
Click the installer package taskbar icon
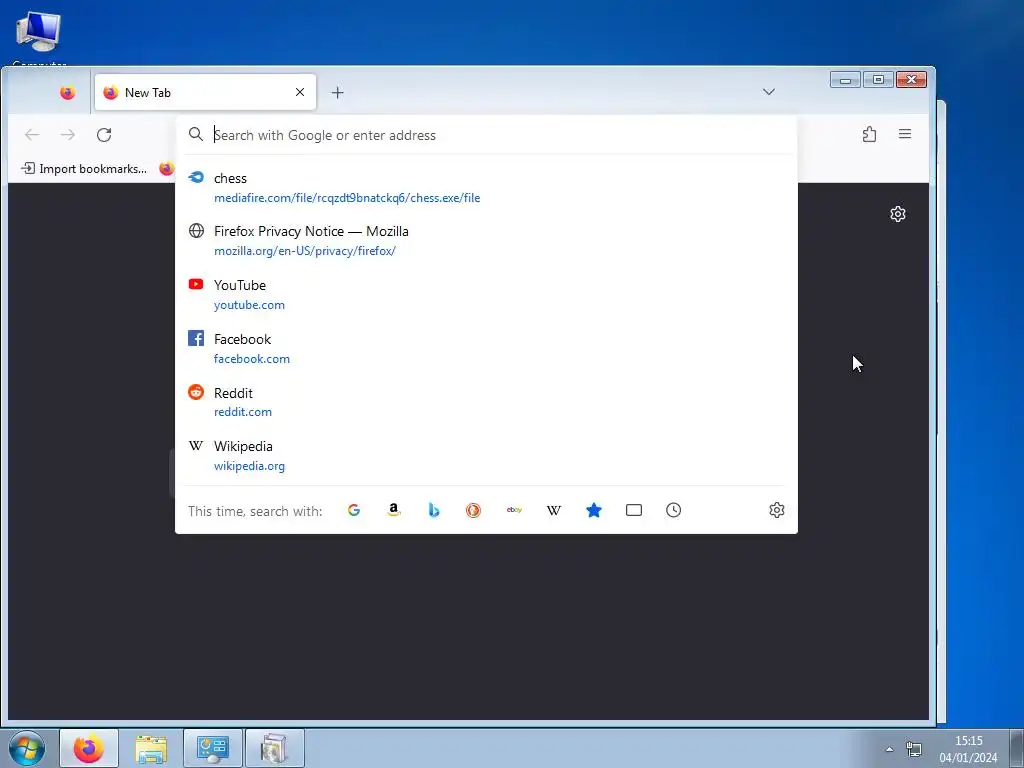click(x=274, y=748)
